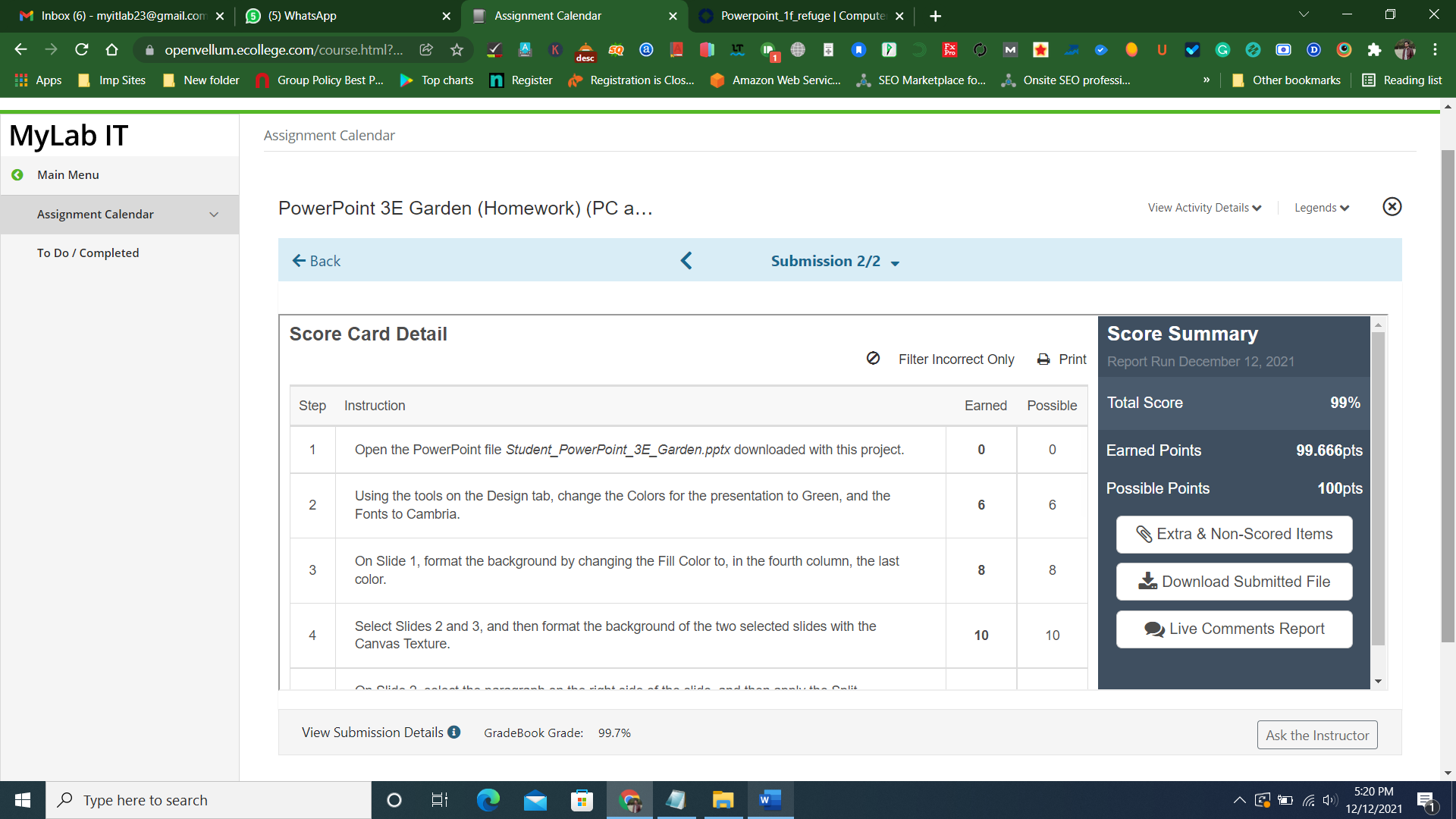Reload the page with the refresh icon

click(x=82, y=50)
